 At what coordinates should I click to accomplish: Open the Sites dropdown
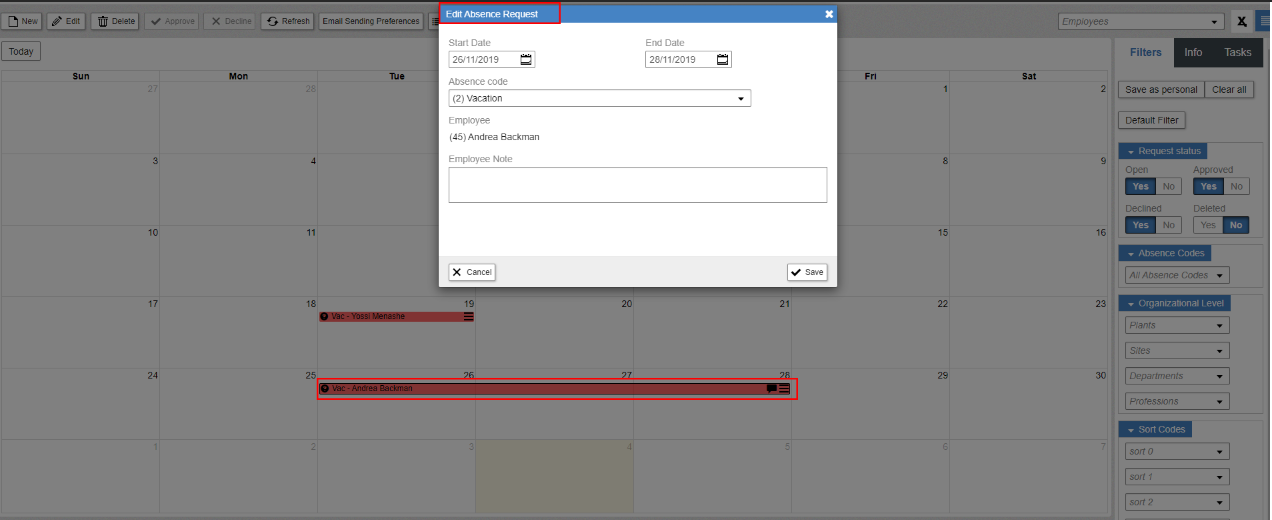tap(1177, 351)
